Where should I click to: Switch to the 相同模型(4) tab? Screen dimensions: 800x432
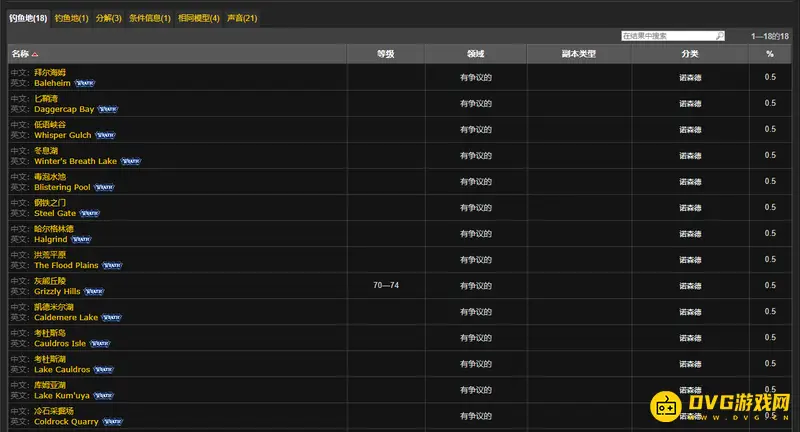[x=198, y=18]
